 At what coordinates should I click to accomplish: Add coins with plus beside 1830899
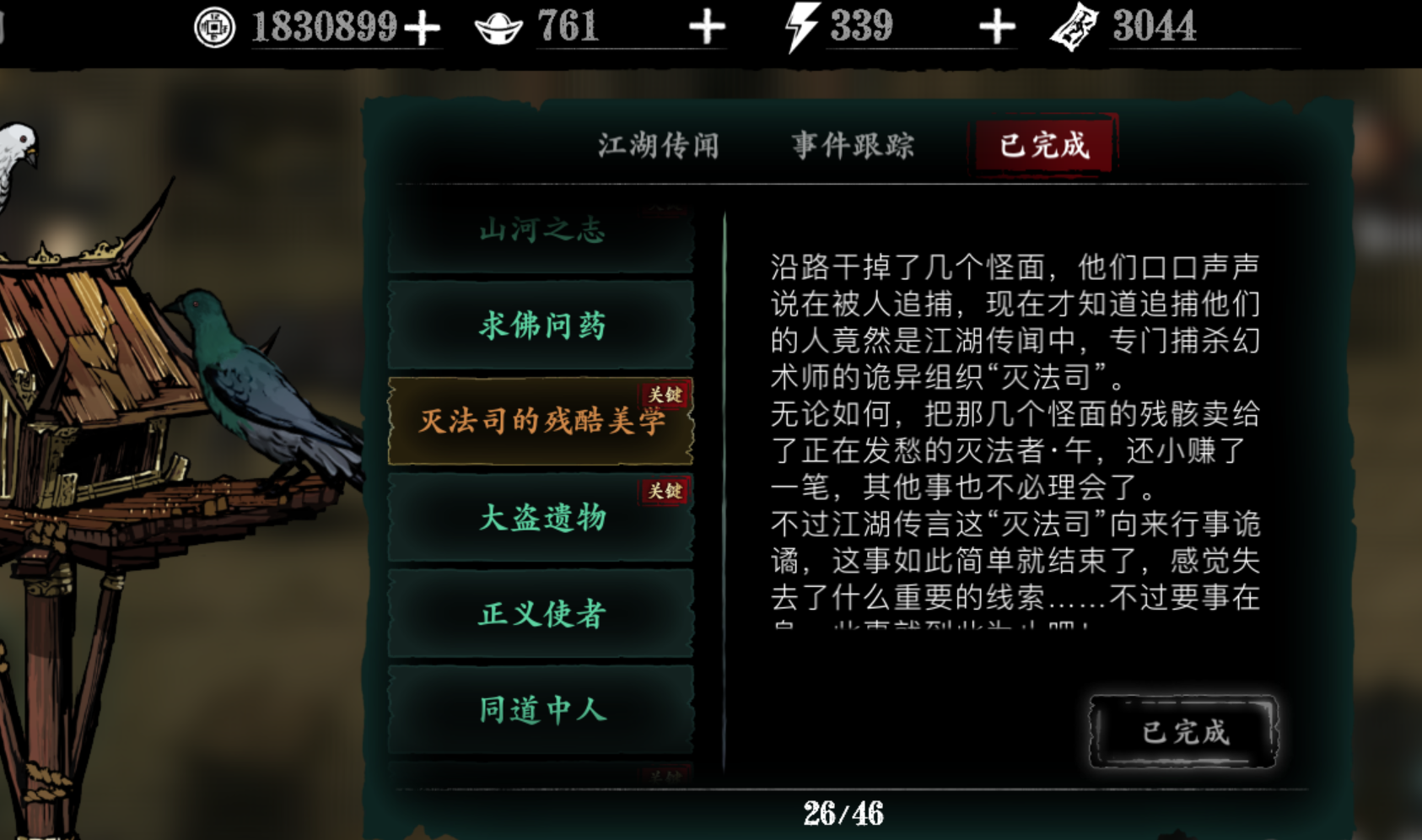[x=422, y=28]
